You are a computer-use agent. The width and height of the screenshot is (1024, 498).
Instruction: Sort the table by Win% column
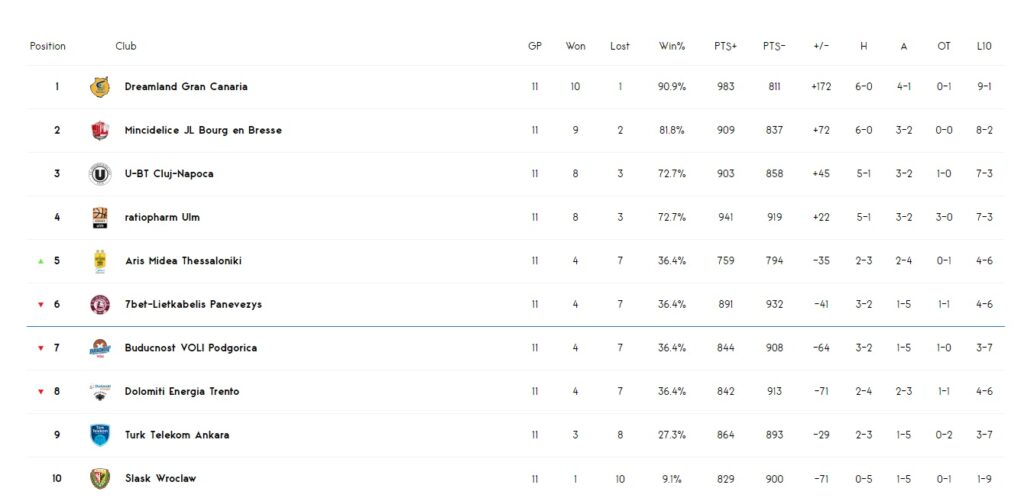[x=672, y=46]
